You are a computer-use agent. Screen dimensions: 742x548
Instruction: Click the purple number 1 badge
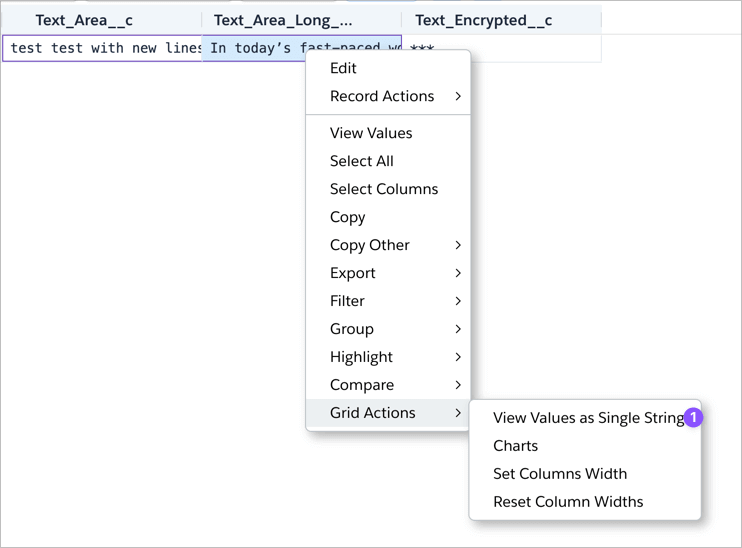[693, 417]
